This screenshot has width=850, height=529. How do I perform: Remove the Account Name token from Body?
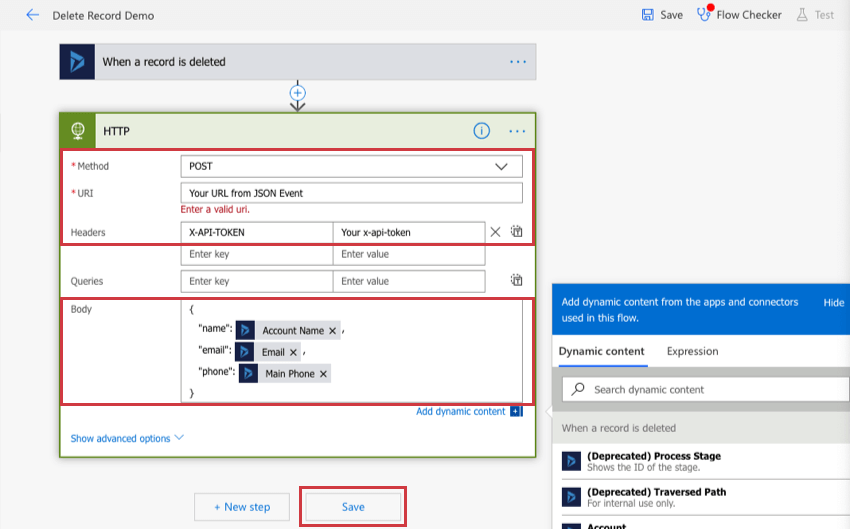pos(333,331)
